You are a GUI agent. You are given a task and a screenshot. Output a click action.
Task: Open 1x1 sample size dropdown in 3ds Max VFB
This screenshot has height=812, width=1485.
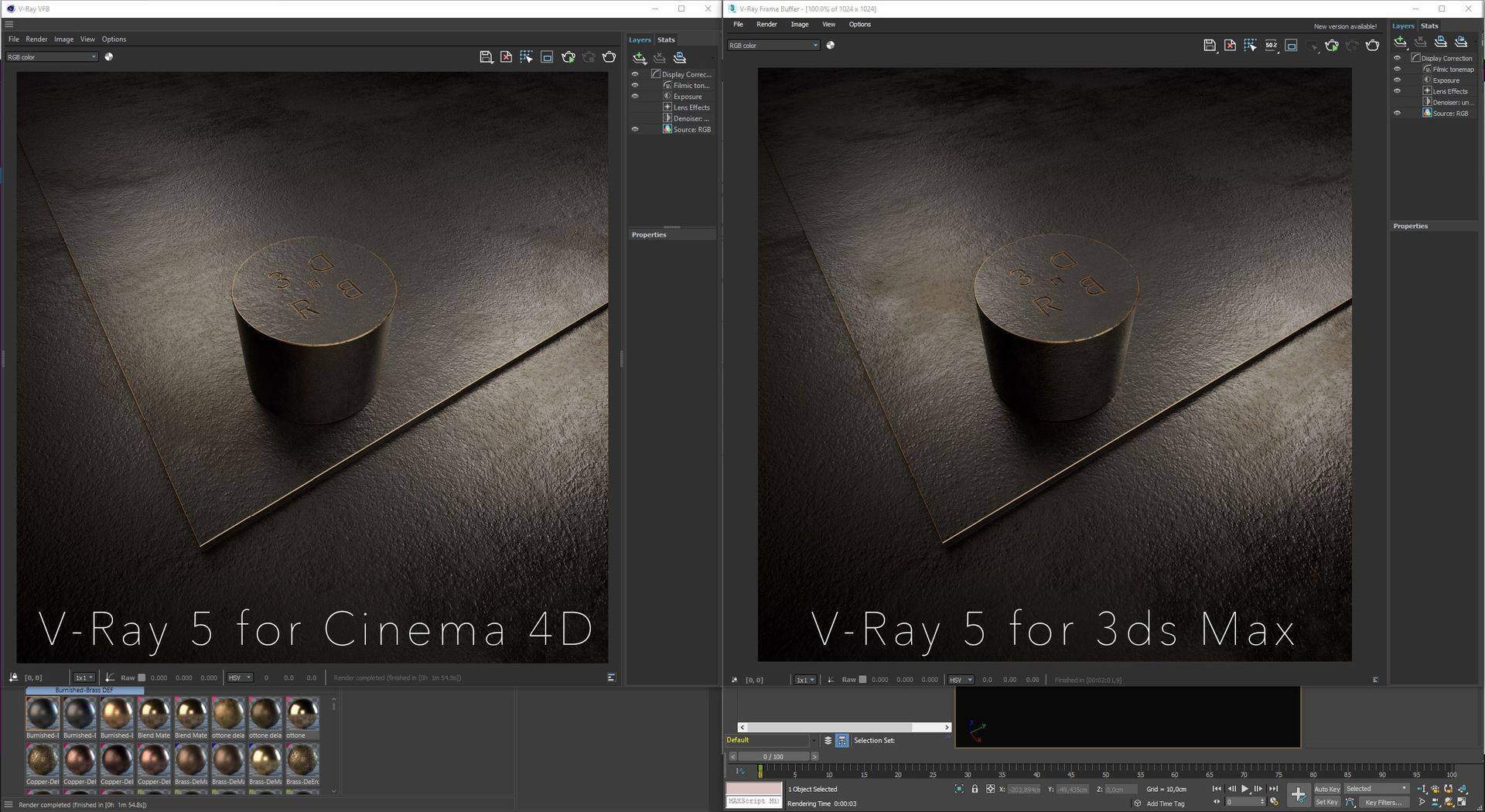click(x=804, y=680)
